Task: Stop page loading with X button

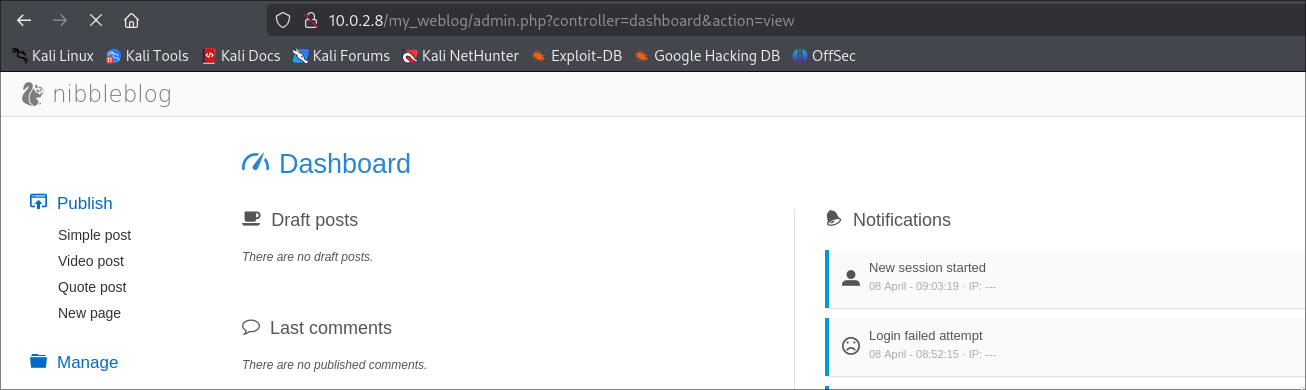Action: click(x=96, y=20)
